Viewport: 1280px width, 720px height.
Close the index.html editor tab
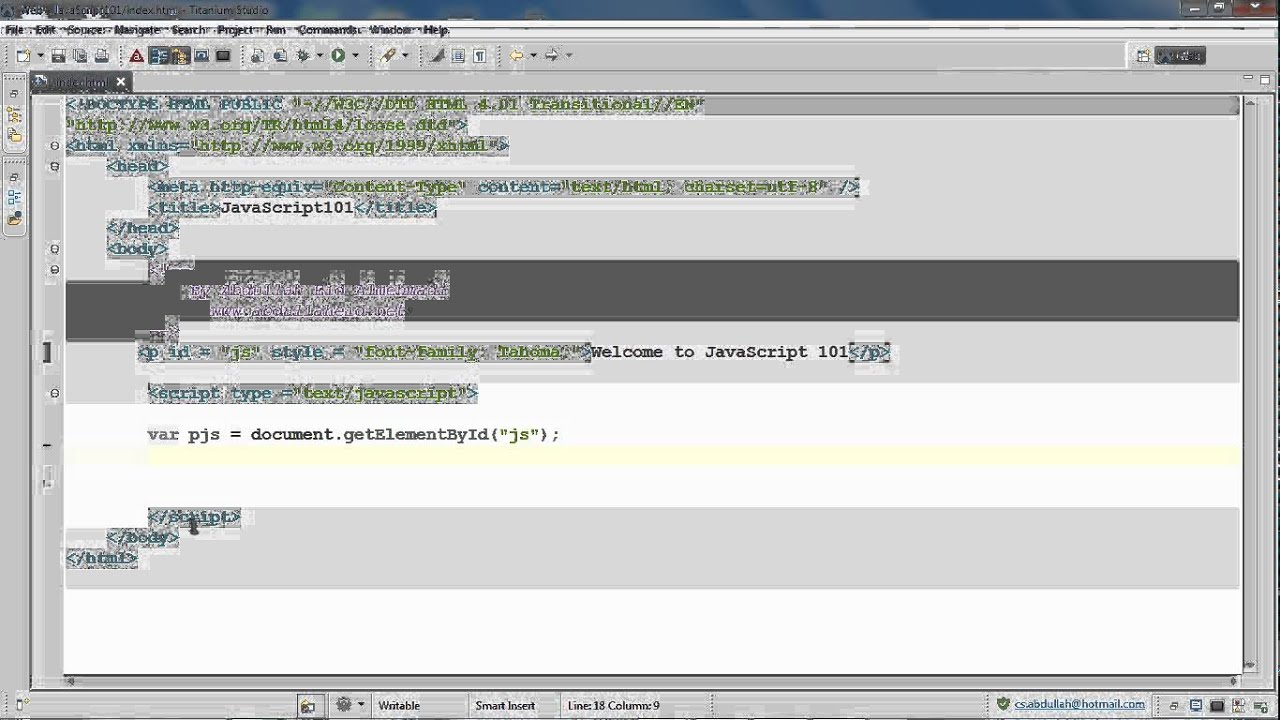pos(121,82)
